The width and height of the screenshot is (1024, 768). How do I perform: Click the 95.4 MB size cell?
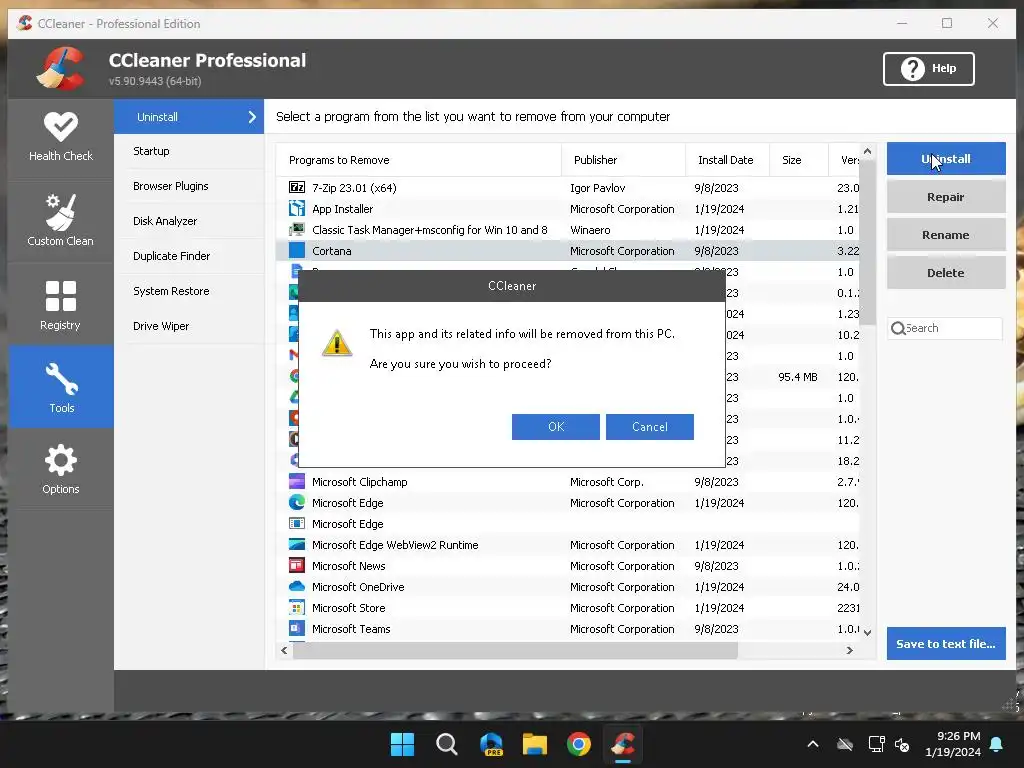tap(797, 377)
